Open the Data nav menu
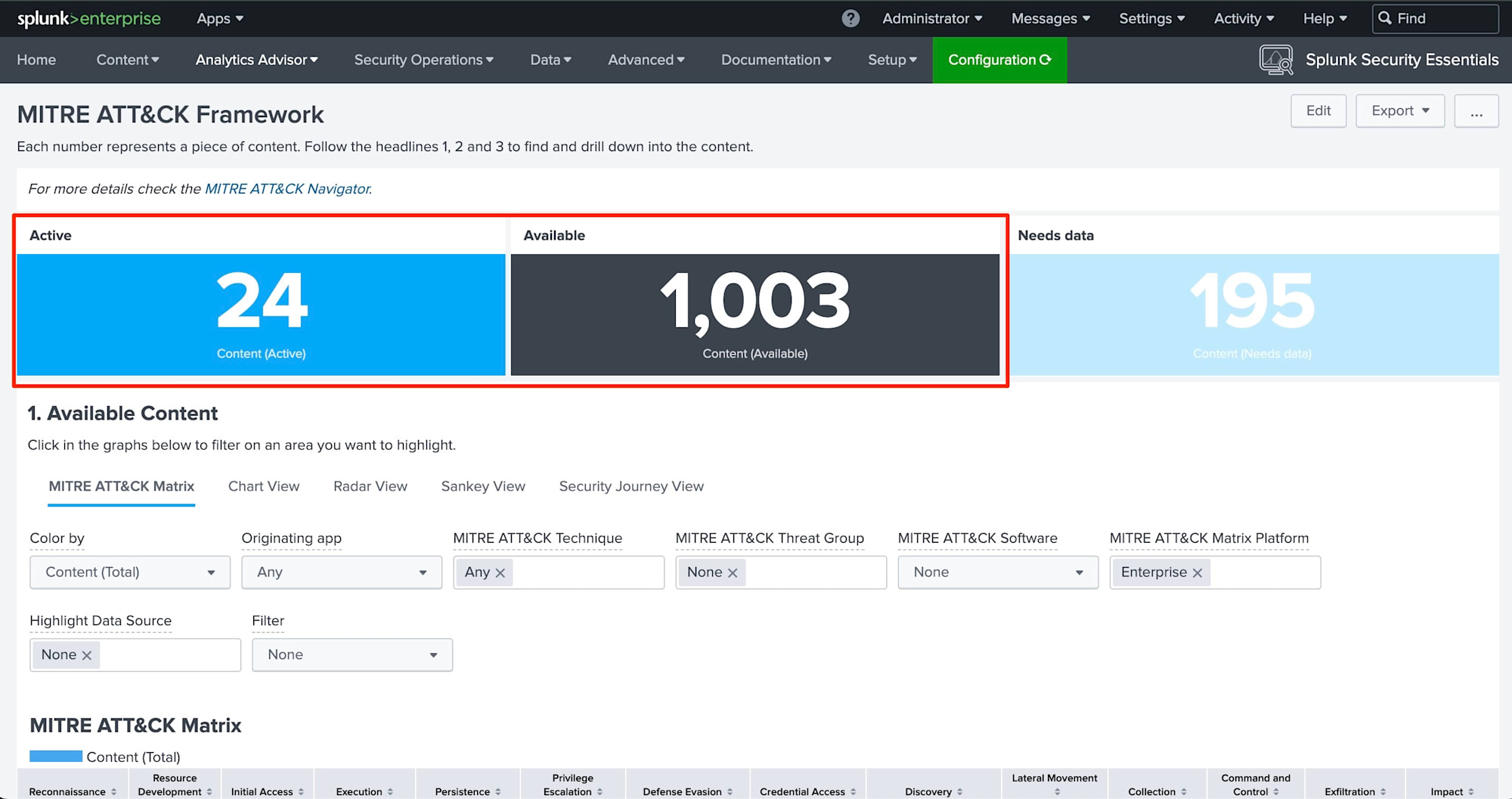 [x=551, y=60]
